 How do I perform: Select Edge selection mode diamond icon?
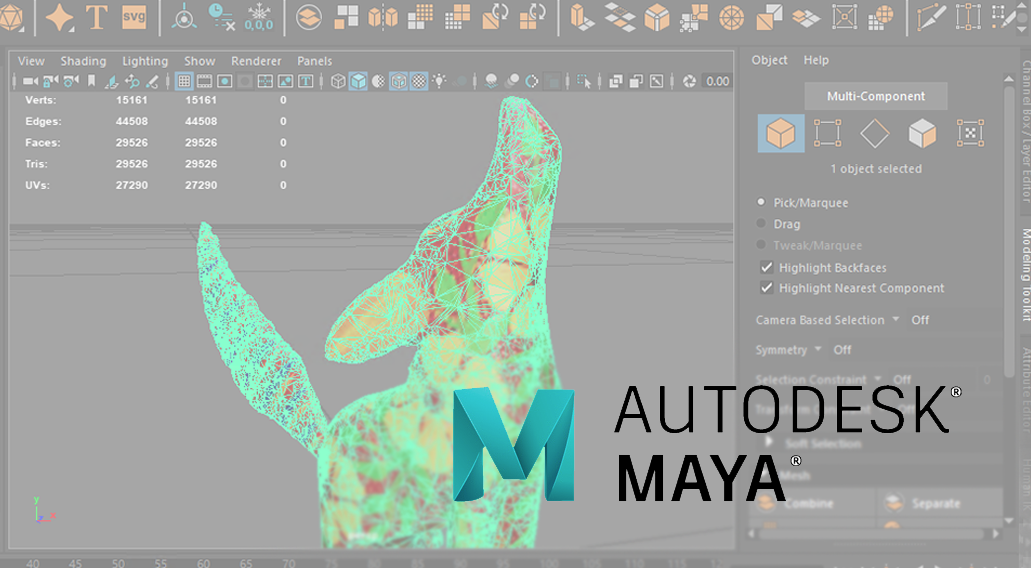875,133
